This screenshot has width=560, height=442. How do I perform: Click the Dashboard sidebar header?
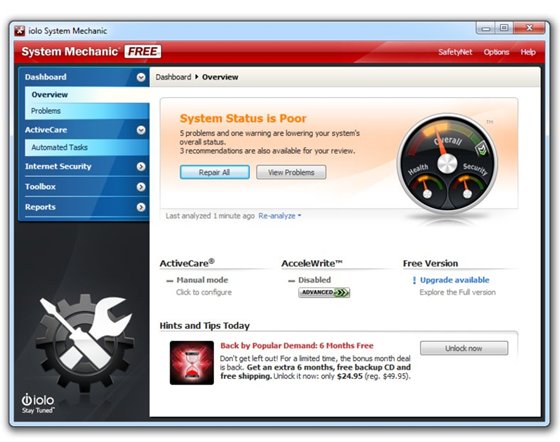coord(84,77)
